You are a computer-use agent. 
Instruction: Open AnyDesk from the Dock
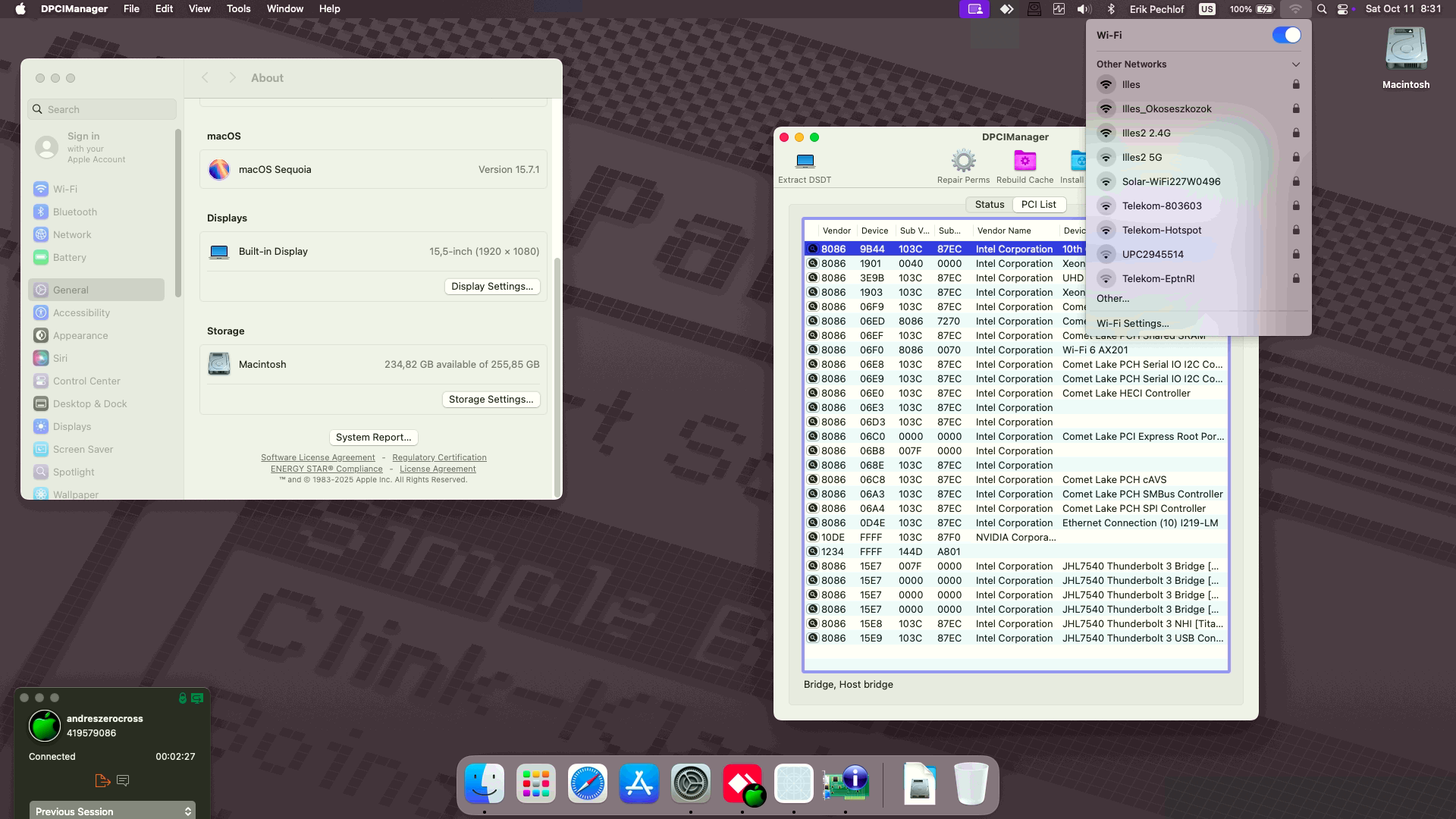(742, 783)
